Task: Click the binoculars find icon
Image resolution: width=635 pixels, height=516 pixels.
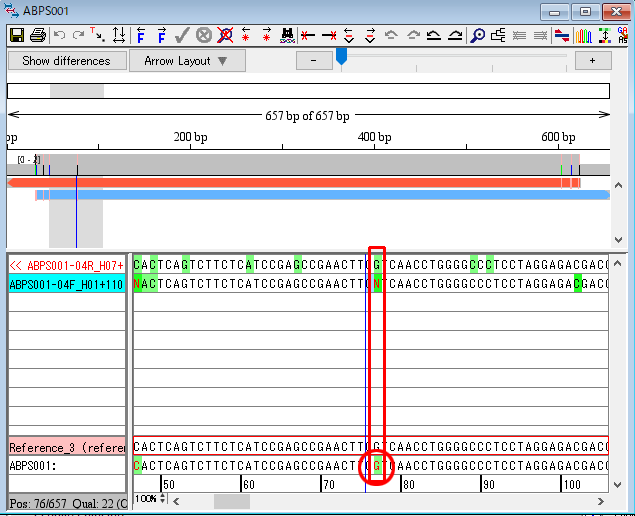Action: [x=287, y=36]
